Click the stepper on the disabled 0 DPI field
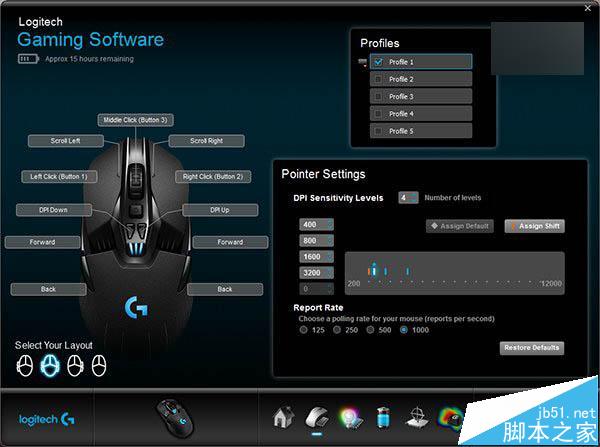Image resolution: width=600 pixels, height=447 pixels. [330, 289]
